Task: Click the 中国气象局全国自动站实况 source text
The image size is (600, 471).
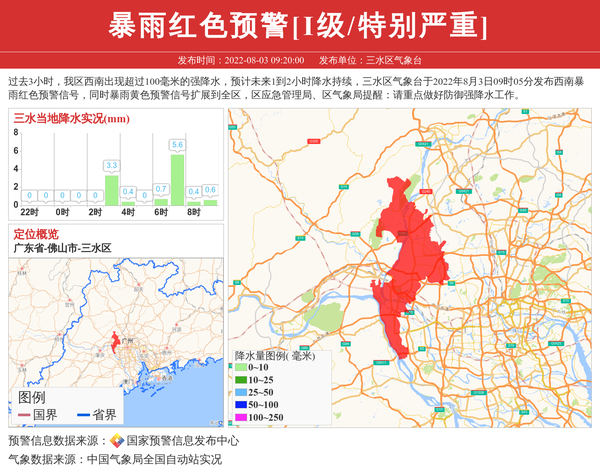Action: click(154, 460)
